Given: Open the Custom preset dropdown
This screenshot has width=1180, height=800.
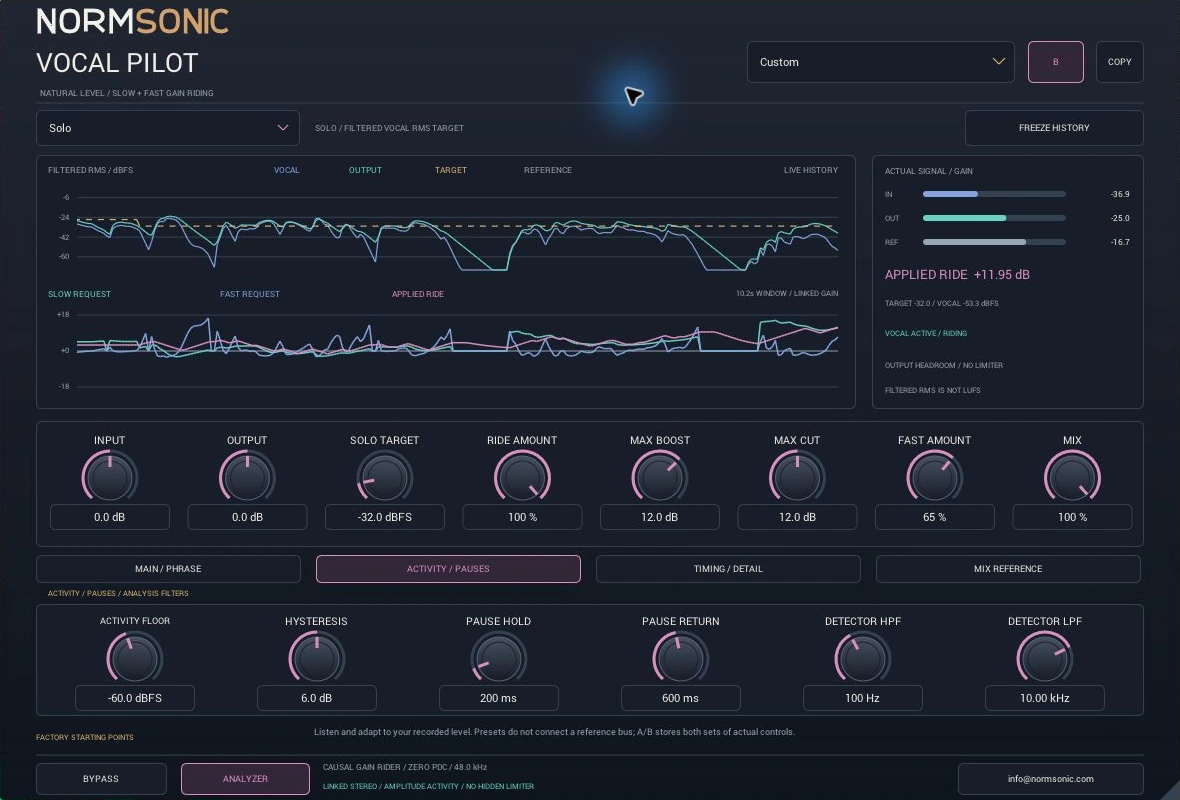Looking at the screenshot, I should pos(880,62).
